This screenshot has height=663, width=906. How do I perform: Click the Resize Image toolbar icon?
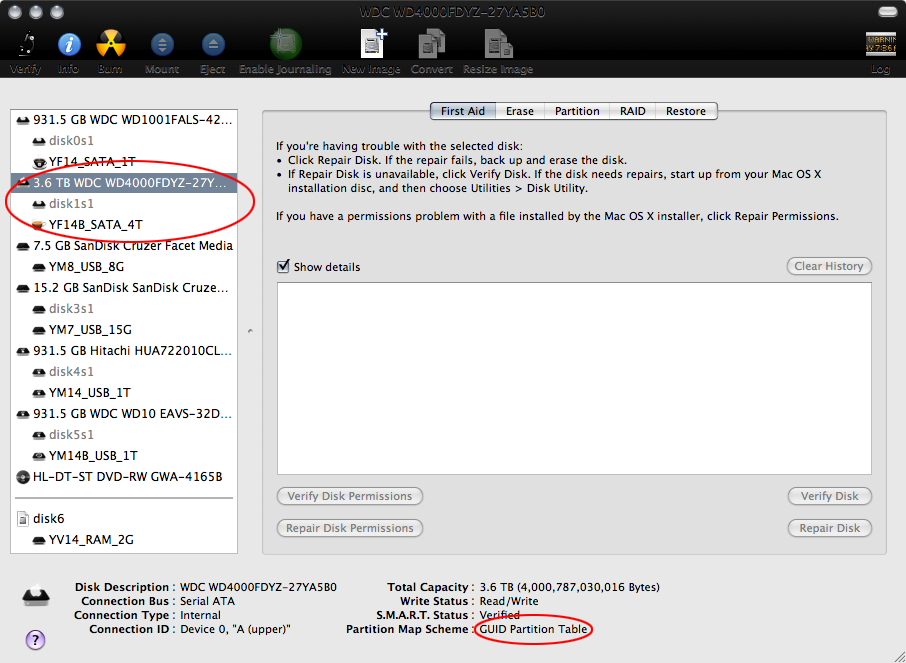coord(498,44)
